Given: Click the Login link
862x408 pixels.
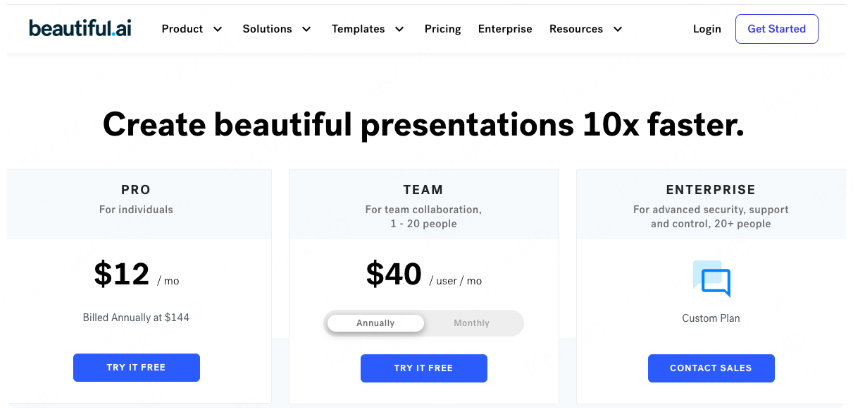Looking at the screenshot, I should coord(707,29).
